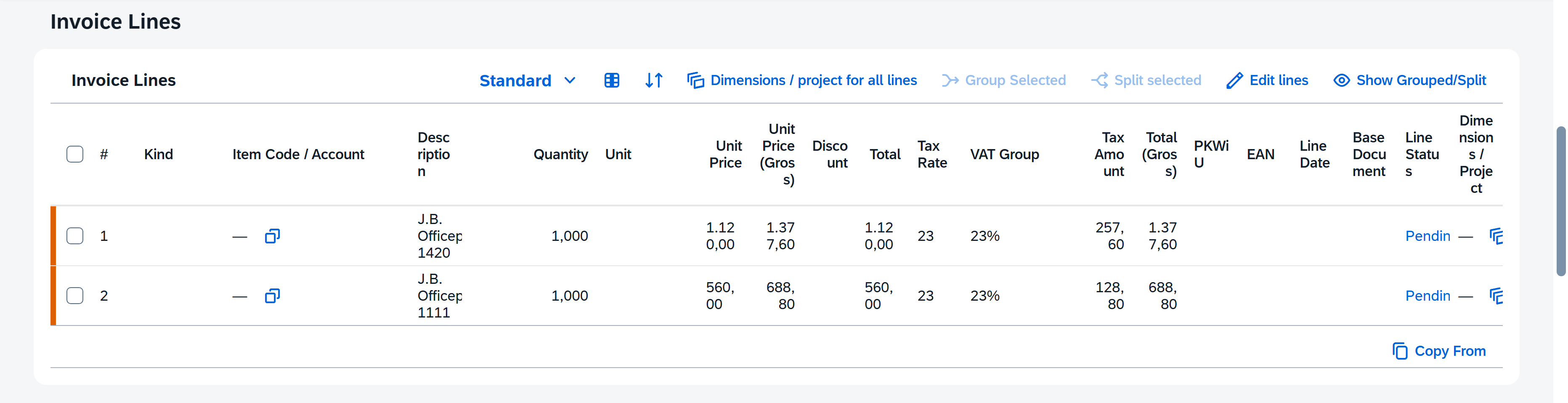Click the Split selected button
Screen dimensions: 1568x403
coord(1146,80)
